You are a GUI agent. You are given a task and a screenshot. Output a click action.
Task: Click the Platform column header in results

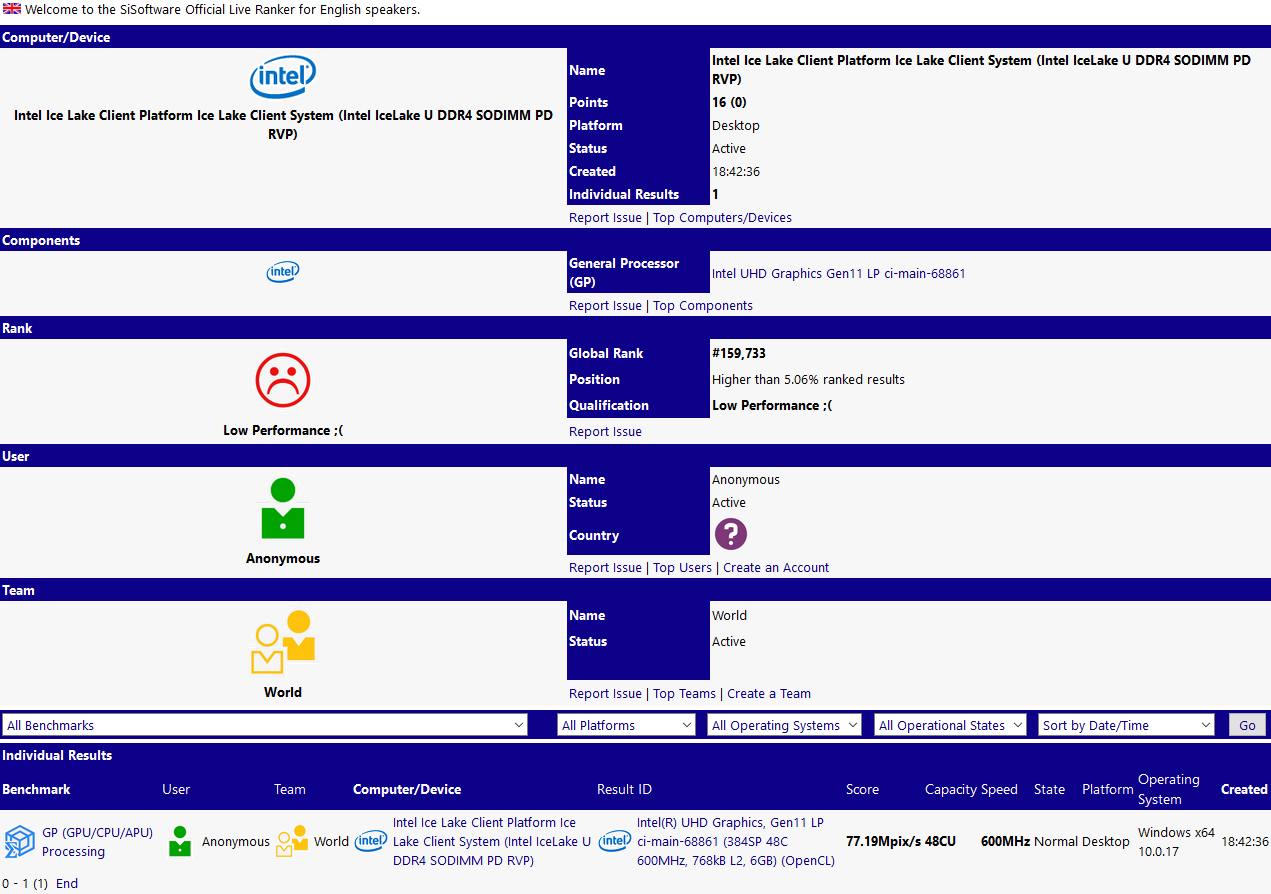[1108, 789]
